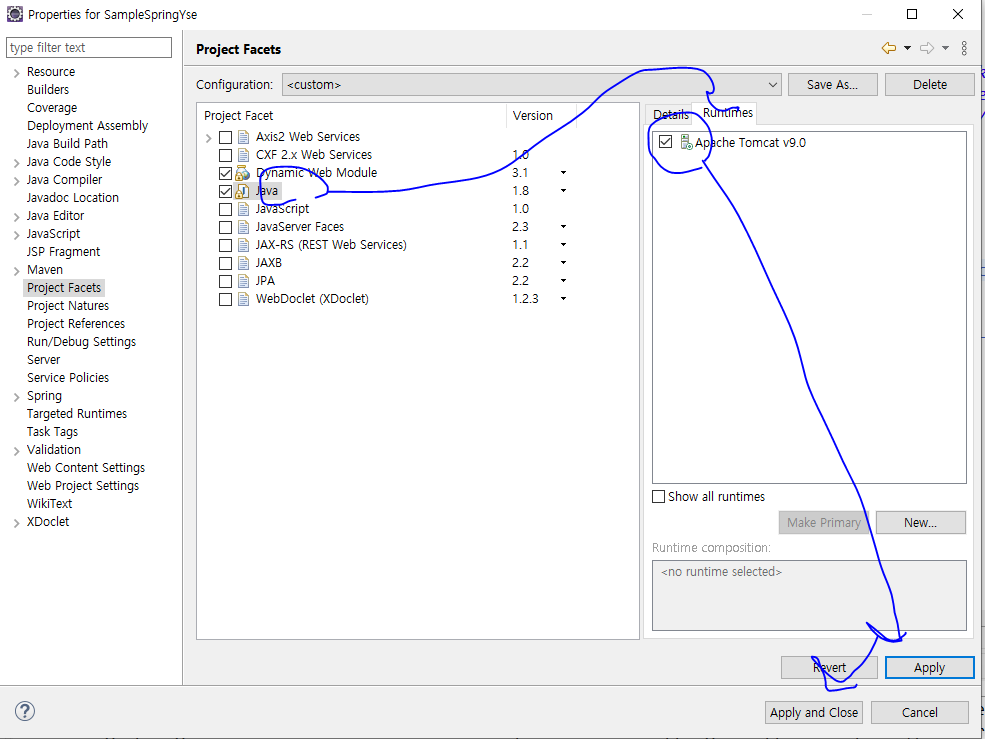
Task: Select Java Build Path in the sidebar
Action: (x=67, y=144)
